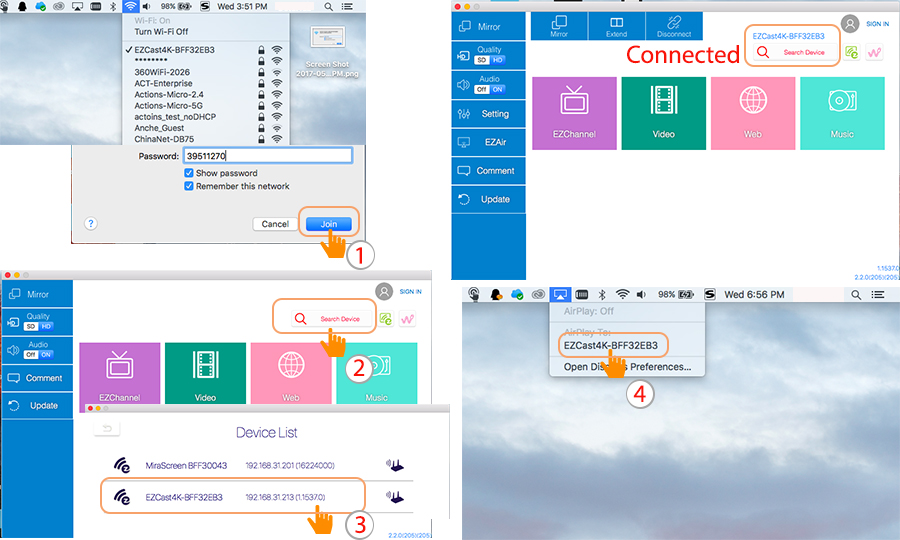Open the Wi-Fi icon in the 3:51 PM menu bar
The width and height of the screenshot is (900, 540).
coord(131,6)
